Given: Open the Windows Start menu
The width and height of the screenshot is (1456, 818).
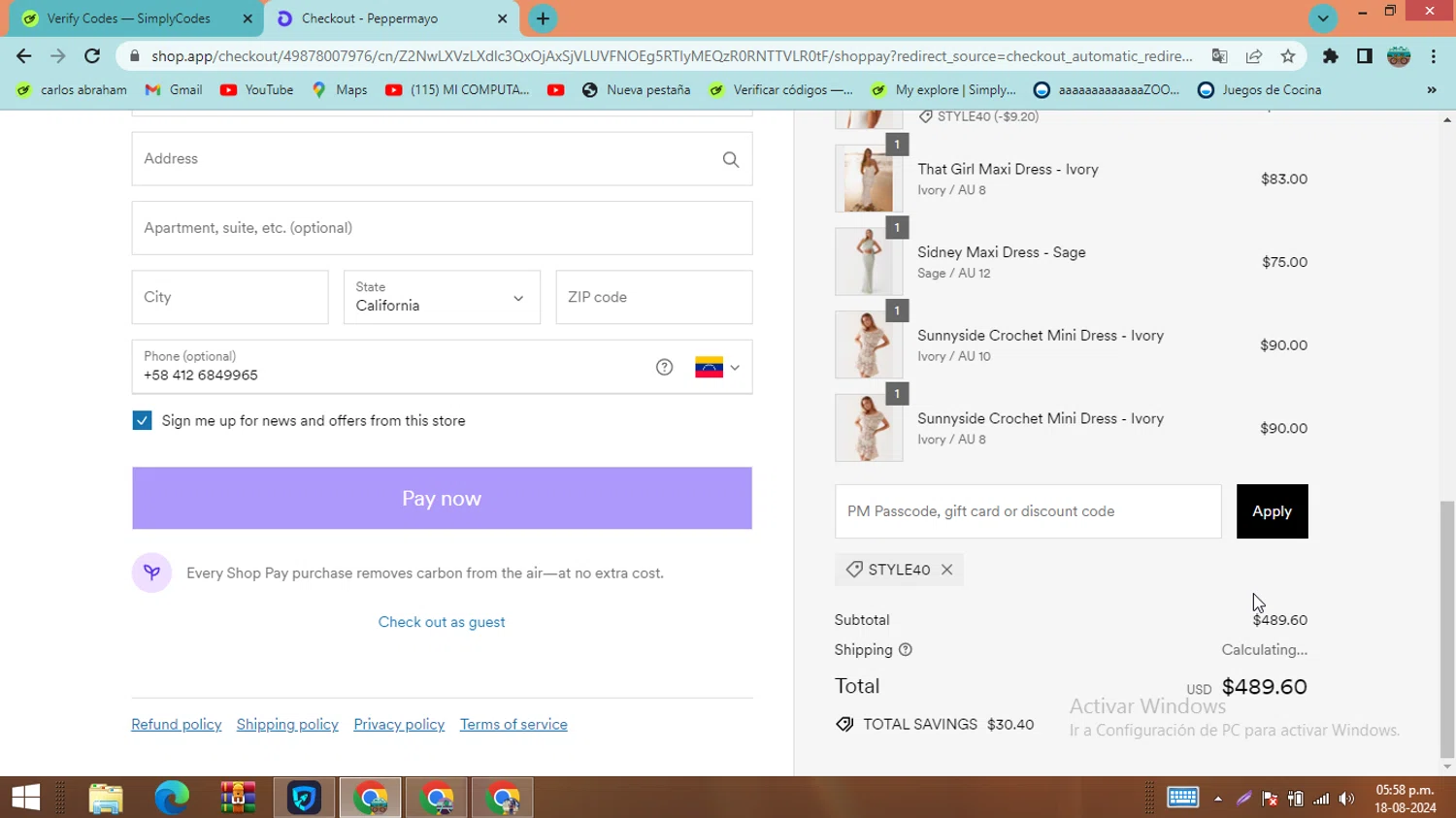Looking at the screenshot, I should click(x=25, y=798).
